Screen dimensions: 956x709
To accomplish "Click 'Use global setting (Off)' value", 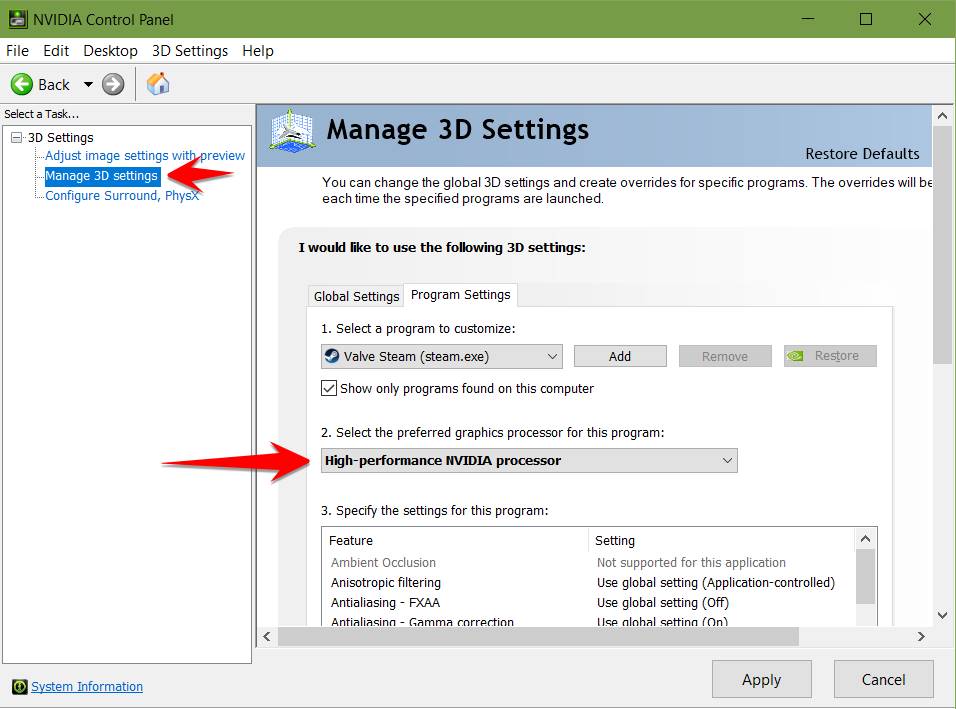I will 663,603.
